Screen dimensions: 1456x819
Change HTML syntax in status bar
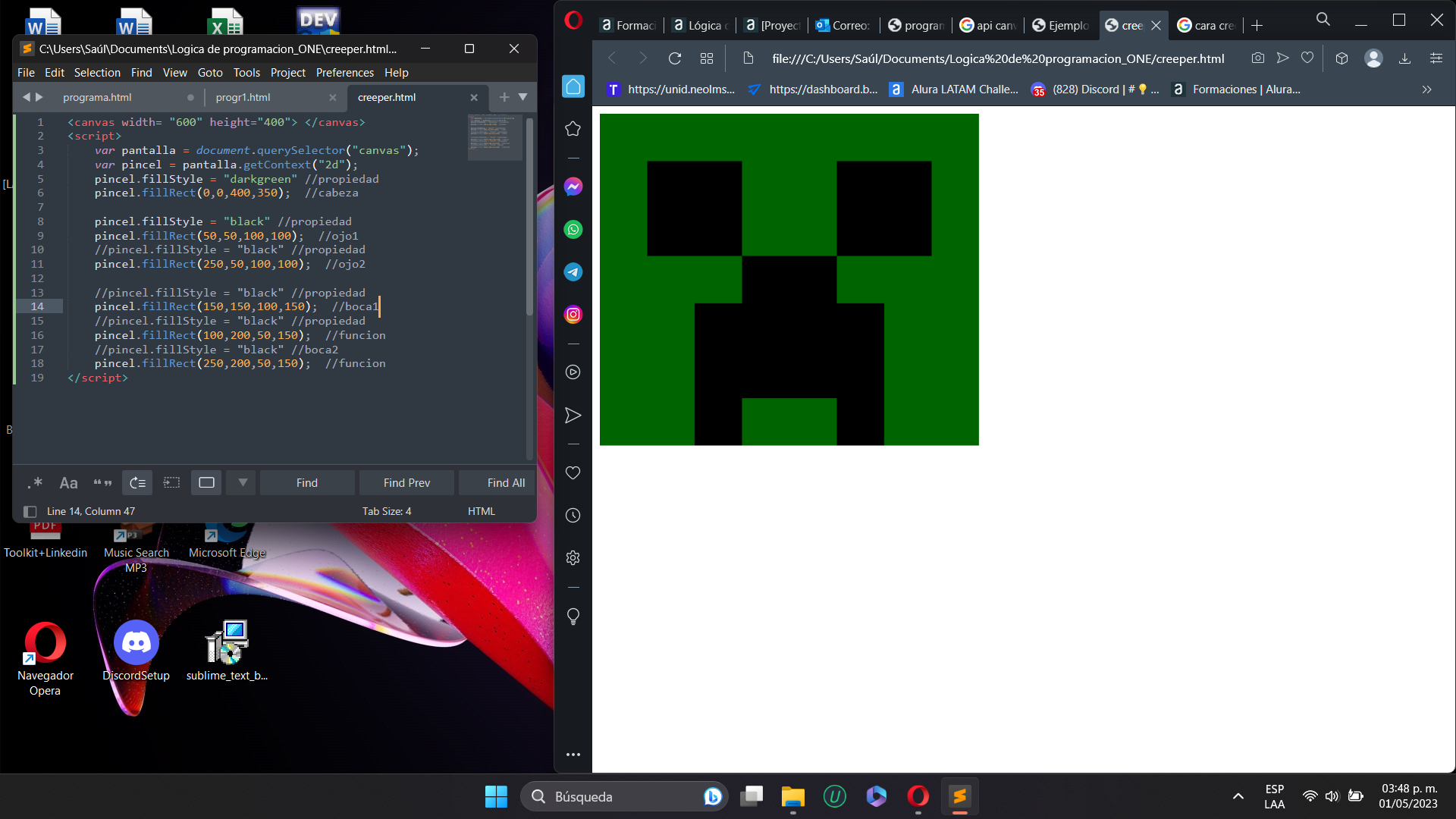pyautogui.click(x=482, y=512)
